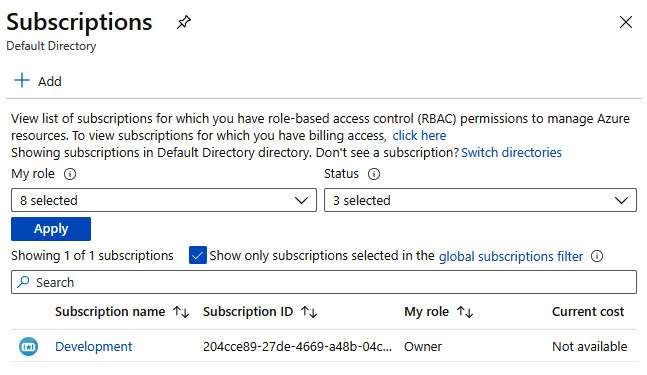Show the My role info tooltip icon
Viewport: 647px width, 375px height.
coord(70,174)
